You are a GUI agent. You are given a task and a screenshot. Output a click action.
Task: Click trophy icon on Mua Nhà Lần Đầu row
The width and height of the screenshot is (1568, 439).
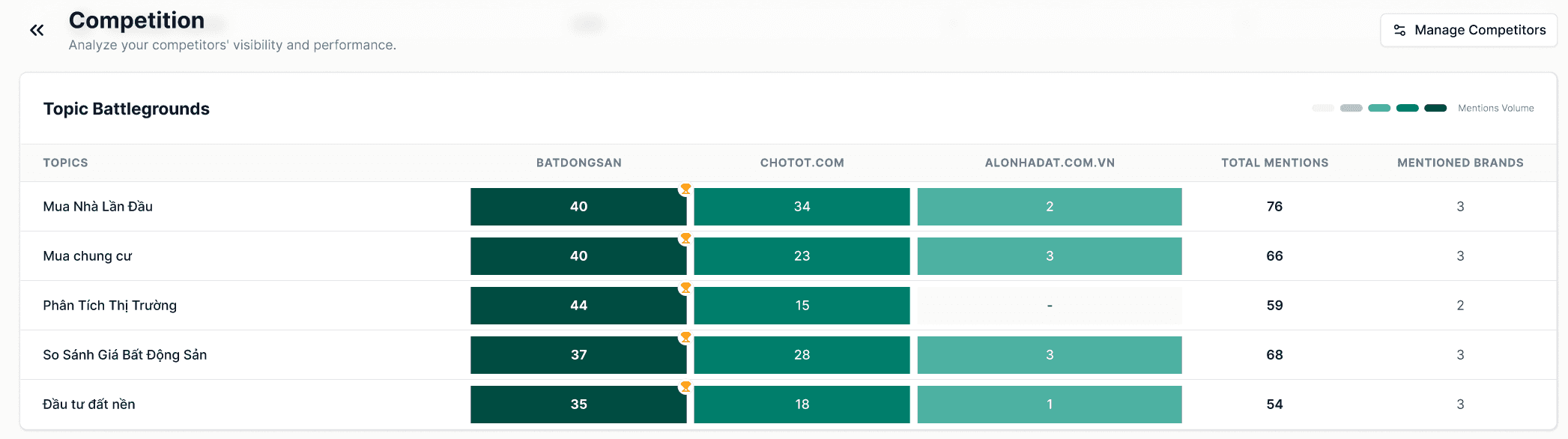(685, 189)
